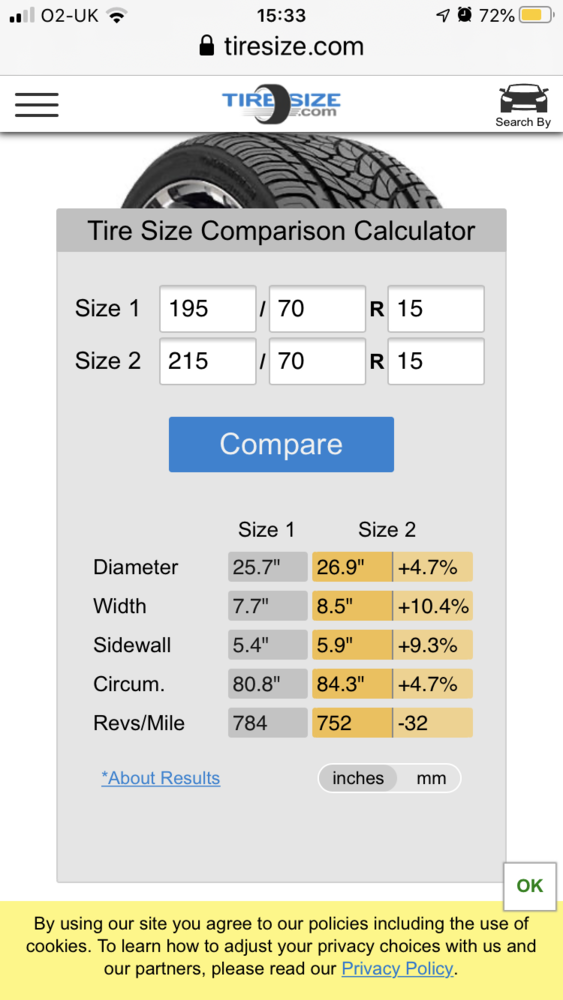563x1000 pixels.
Task: Dismiss cookie notice with OK
Action: click(529, 886)
